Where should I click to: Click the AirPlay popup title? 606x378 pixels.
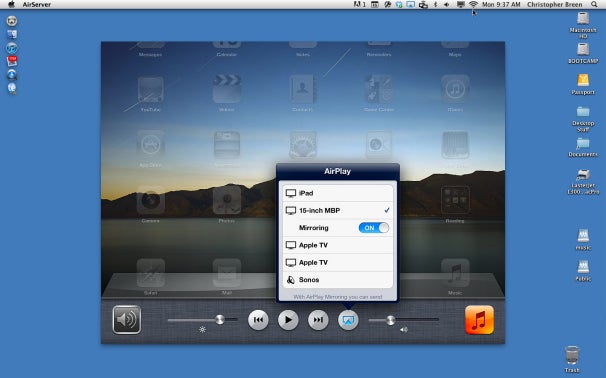[337, 171]
